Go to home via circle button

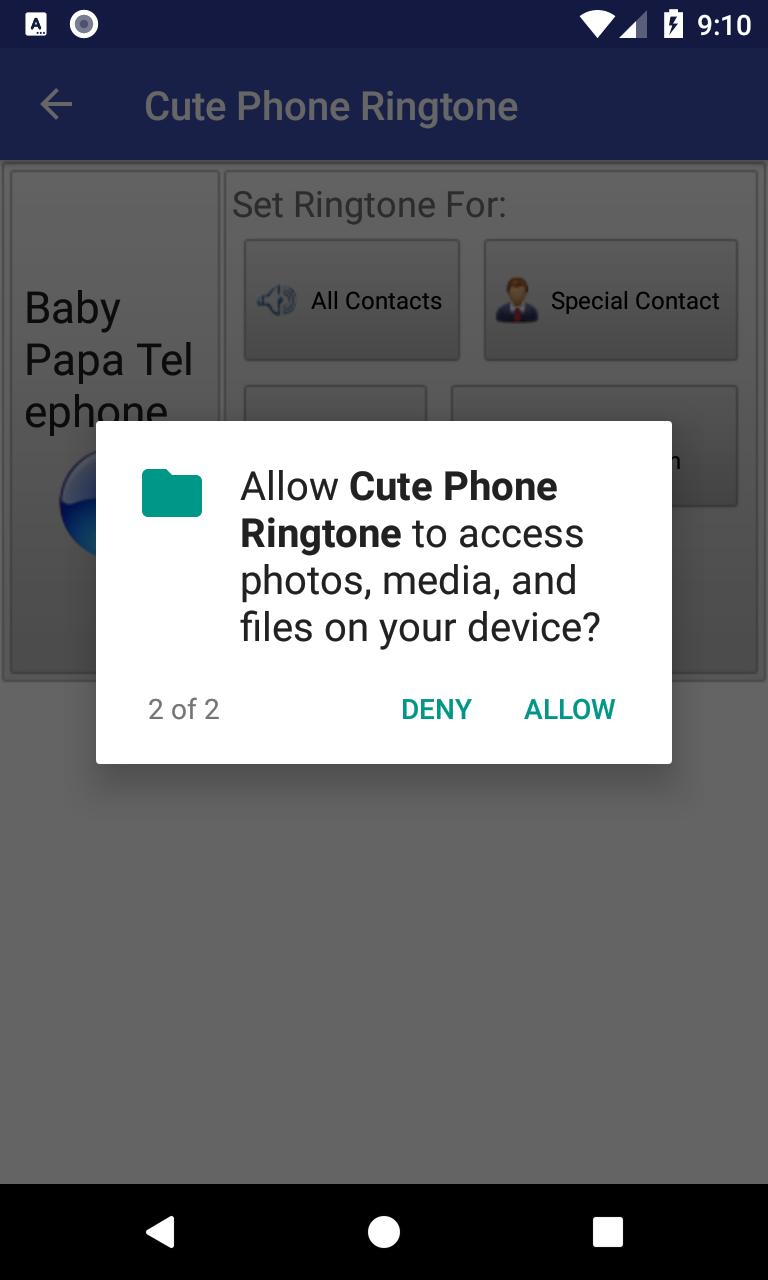click(384, 1232)
